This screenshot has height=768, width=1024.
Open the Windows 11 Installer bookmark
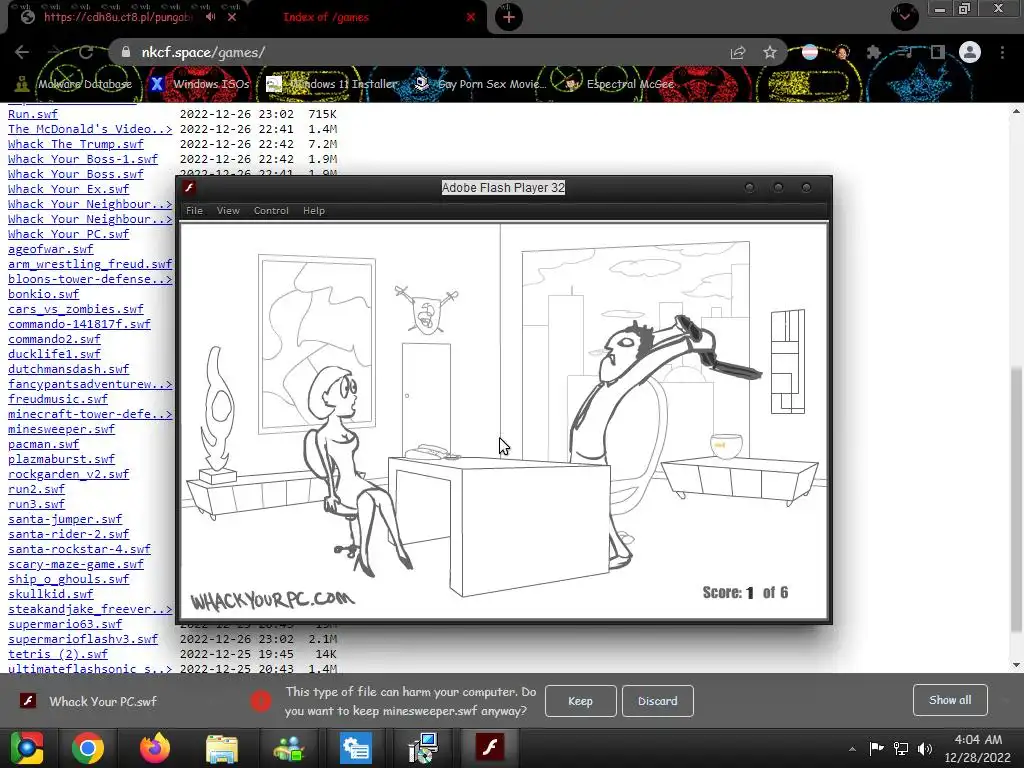tap(332, 84)
